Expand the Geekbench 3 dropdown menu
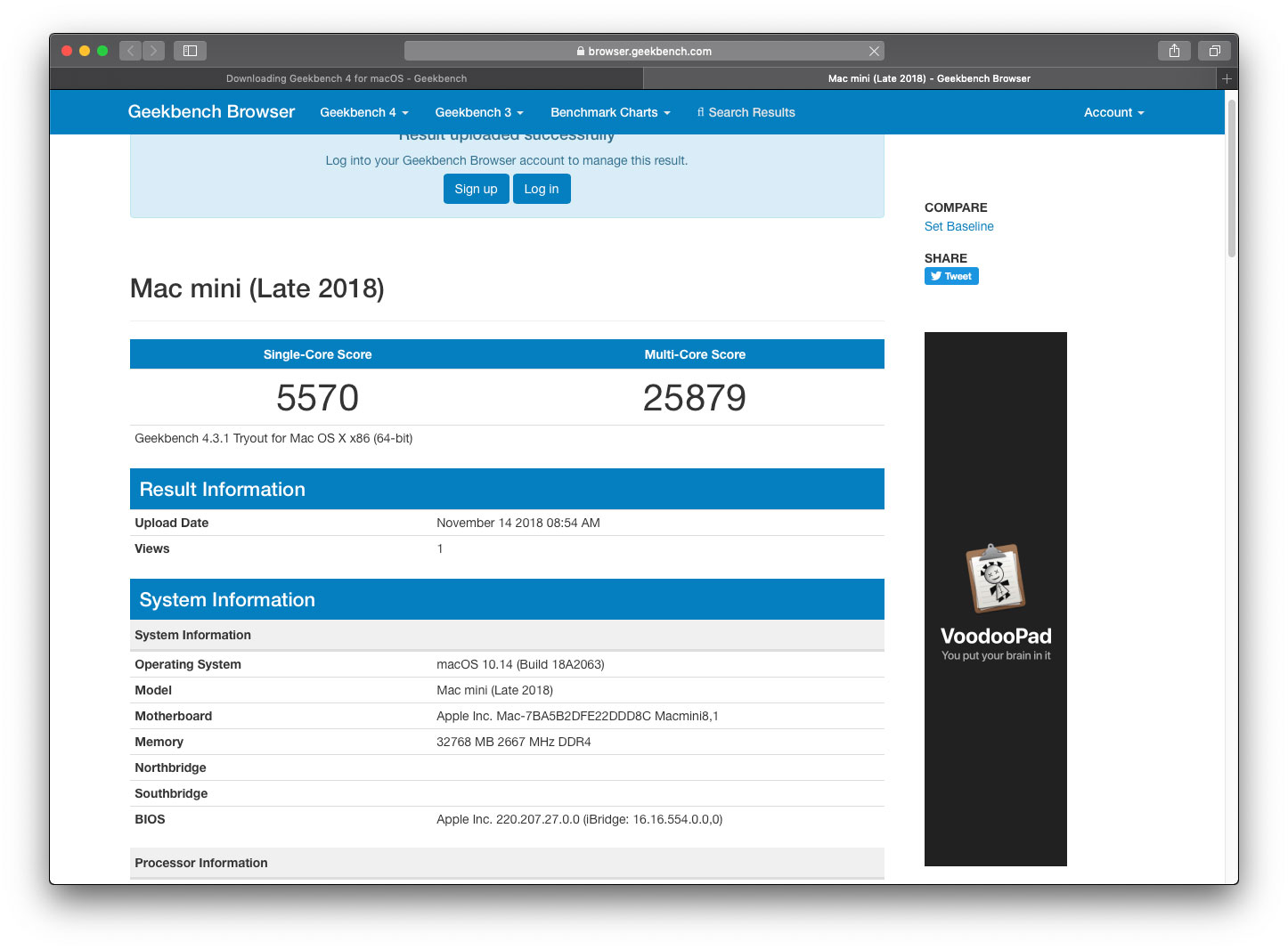The width and height of the screenshot is (1288, 950). pos(479,112)
